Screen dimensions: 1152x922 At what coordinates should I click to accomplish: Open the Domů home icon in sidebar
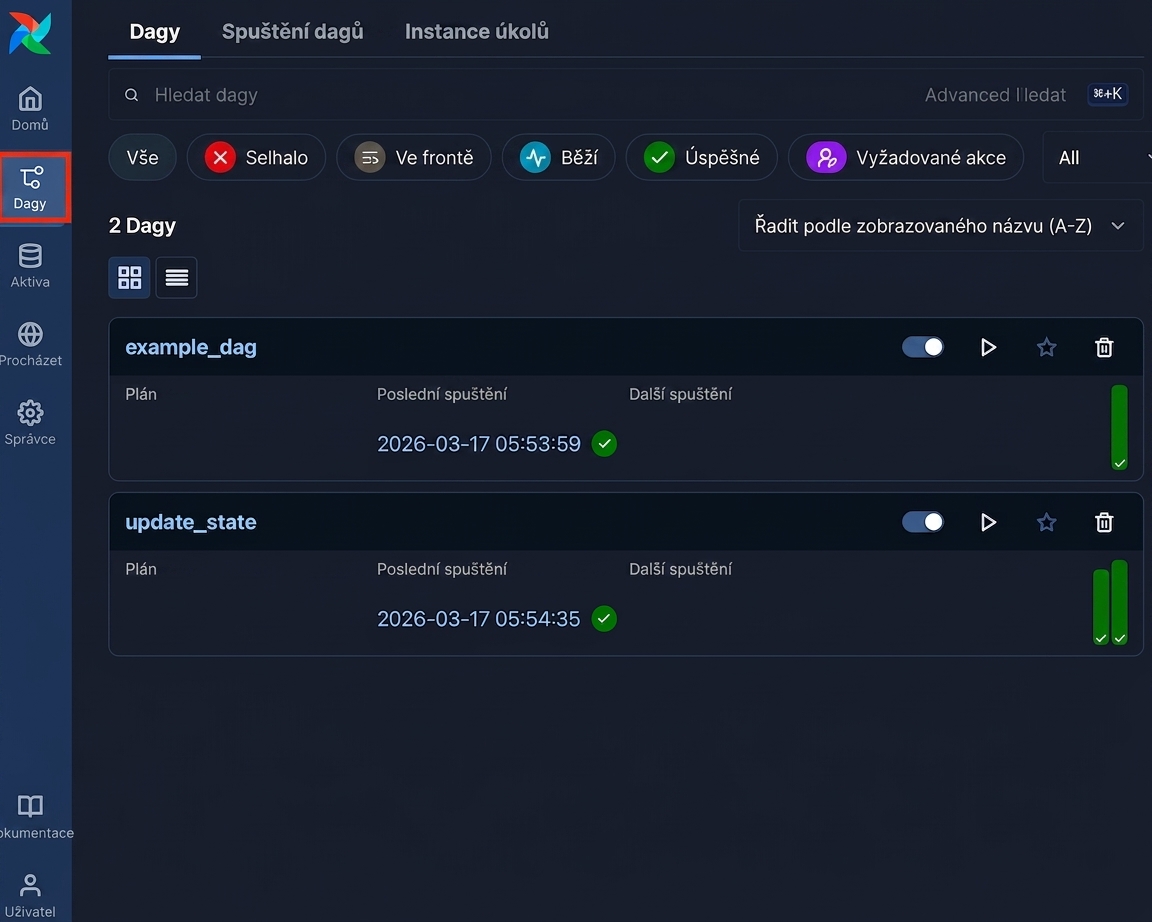pyautogui.click(x=30, y=109)
